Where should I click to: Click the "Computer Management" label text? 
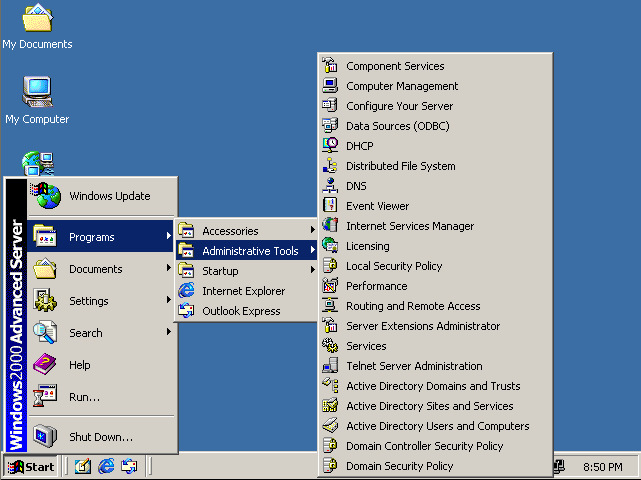pyautogui.click(x=402, y=86)
